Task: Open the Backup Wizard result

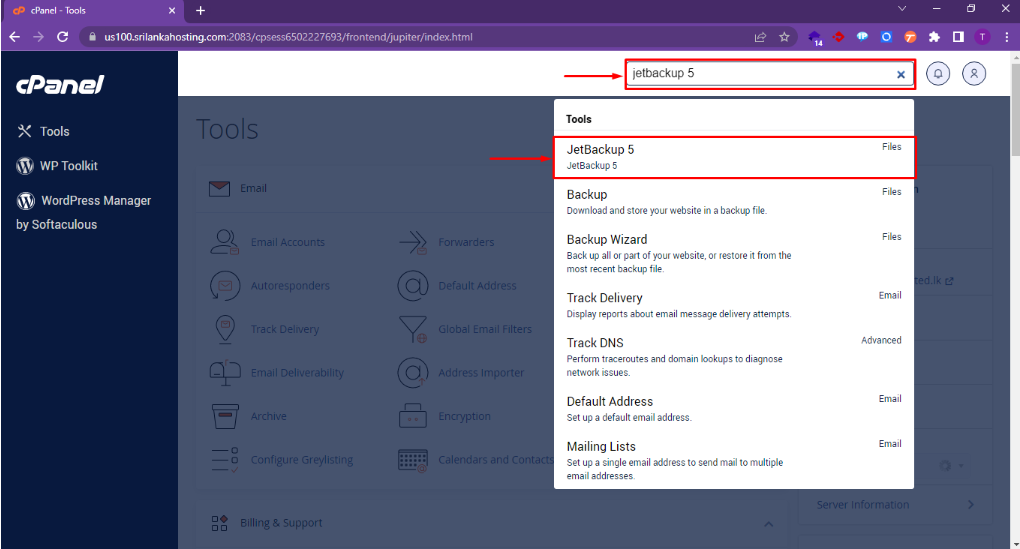Action: click(607, 240)
